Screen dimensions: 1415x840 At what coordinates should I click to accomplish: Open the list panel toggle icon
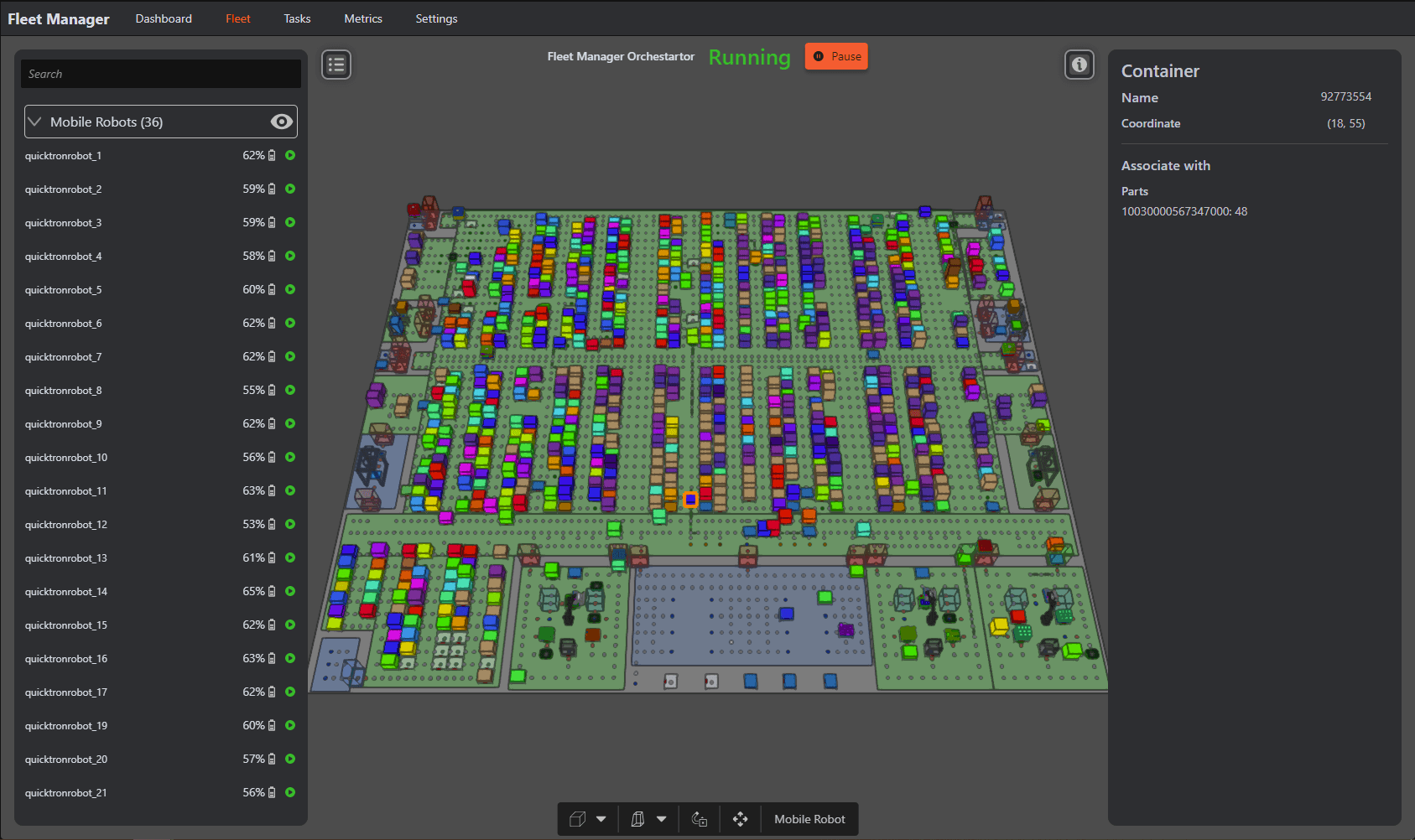point(336,65)
